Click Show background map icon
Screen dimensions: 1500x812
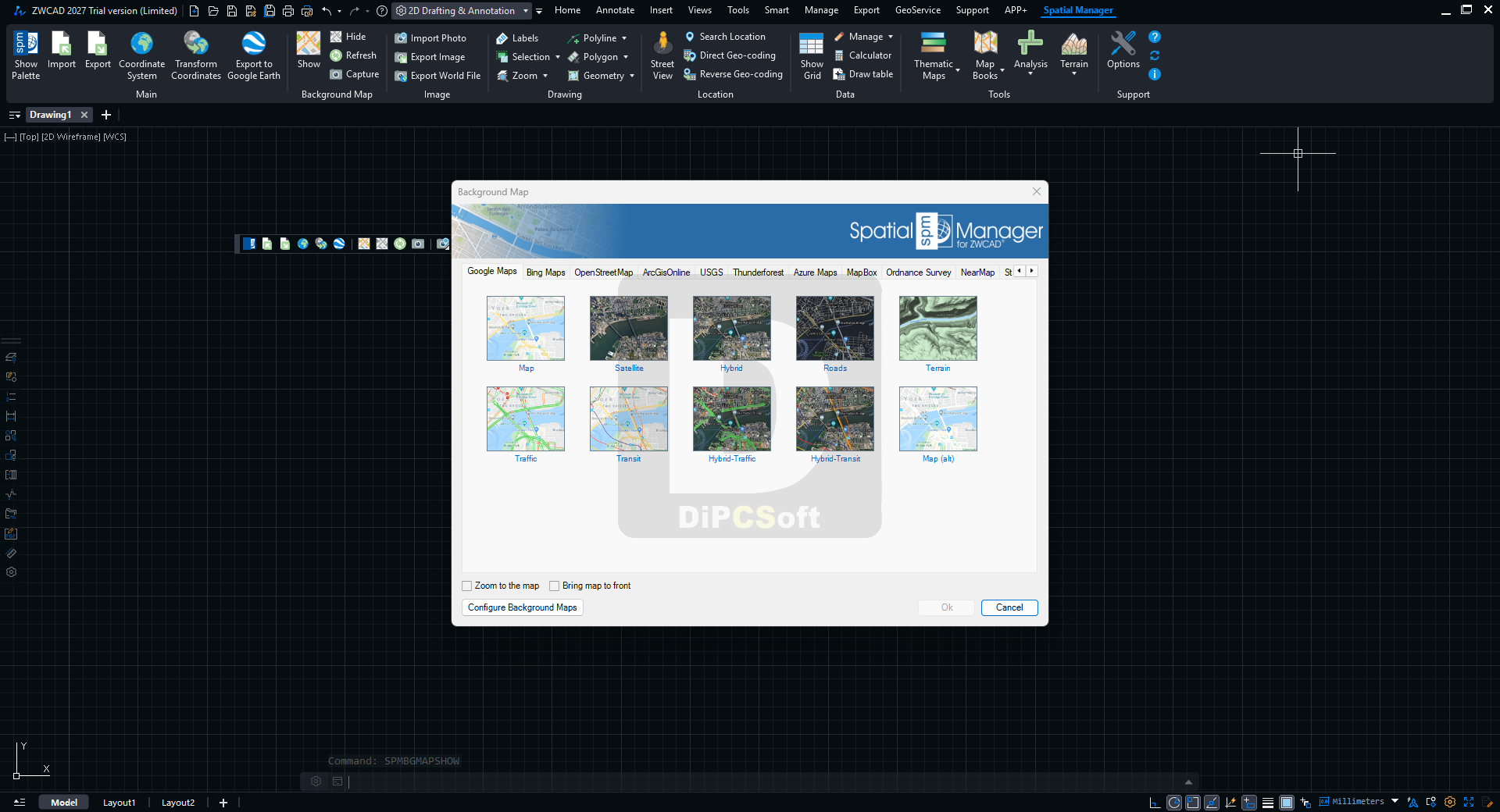309,50
